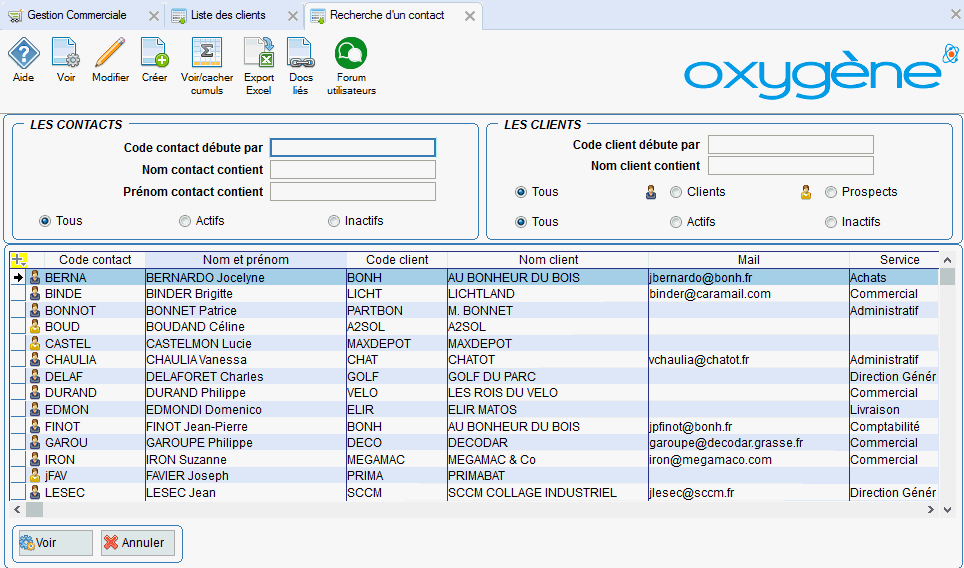
Task: Focus Code contact débute par field
Action: [353, 148]
